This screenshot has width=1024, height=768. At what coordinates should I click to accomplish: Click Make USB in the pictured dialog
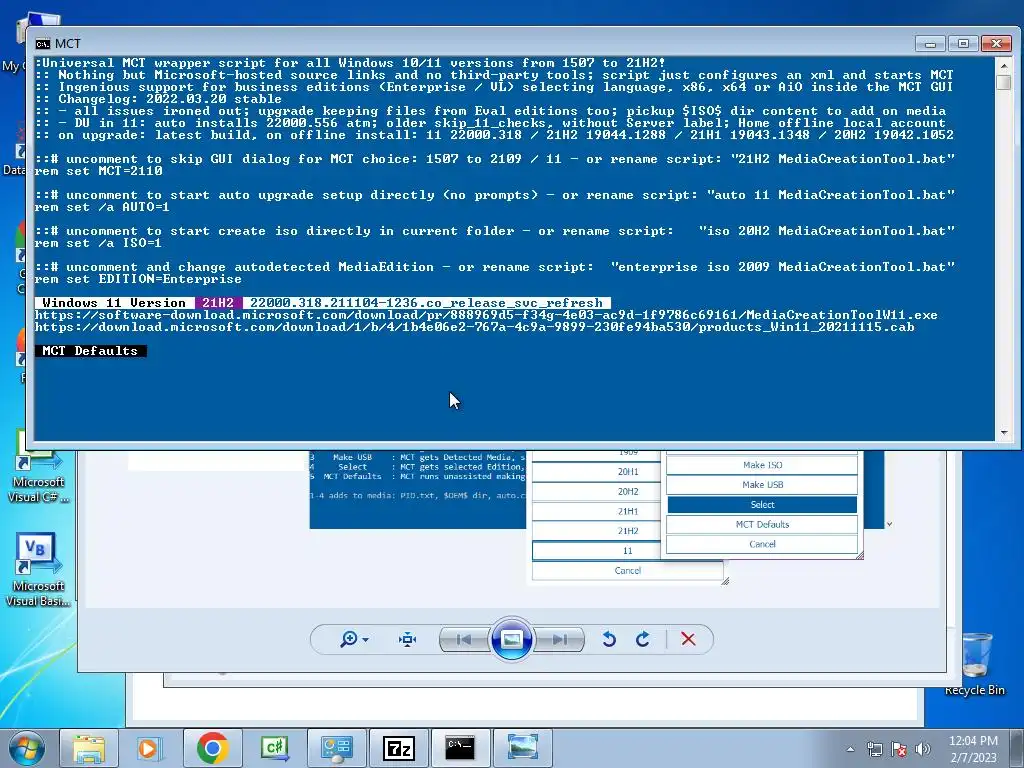(762, 485)
